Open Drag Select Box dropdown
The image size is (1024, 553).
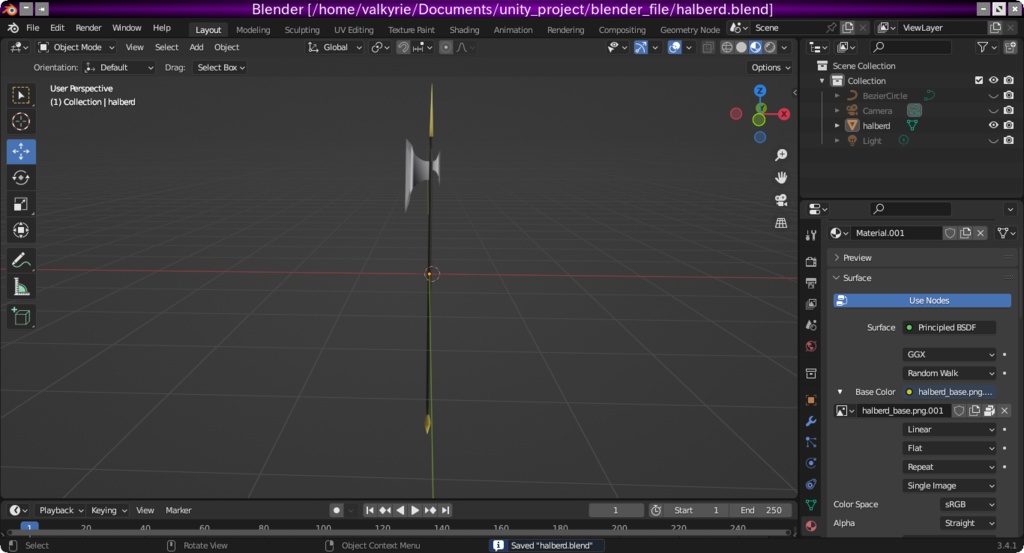click(x=221, y=67)
